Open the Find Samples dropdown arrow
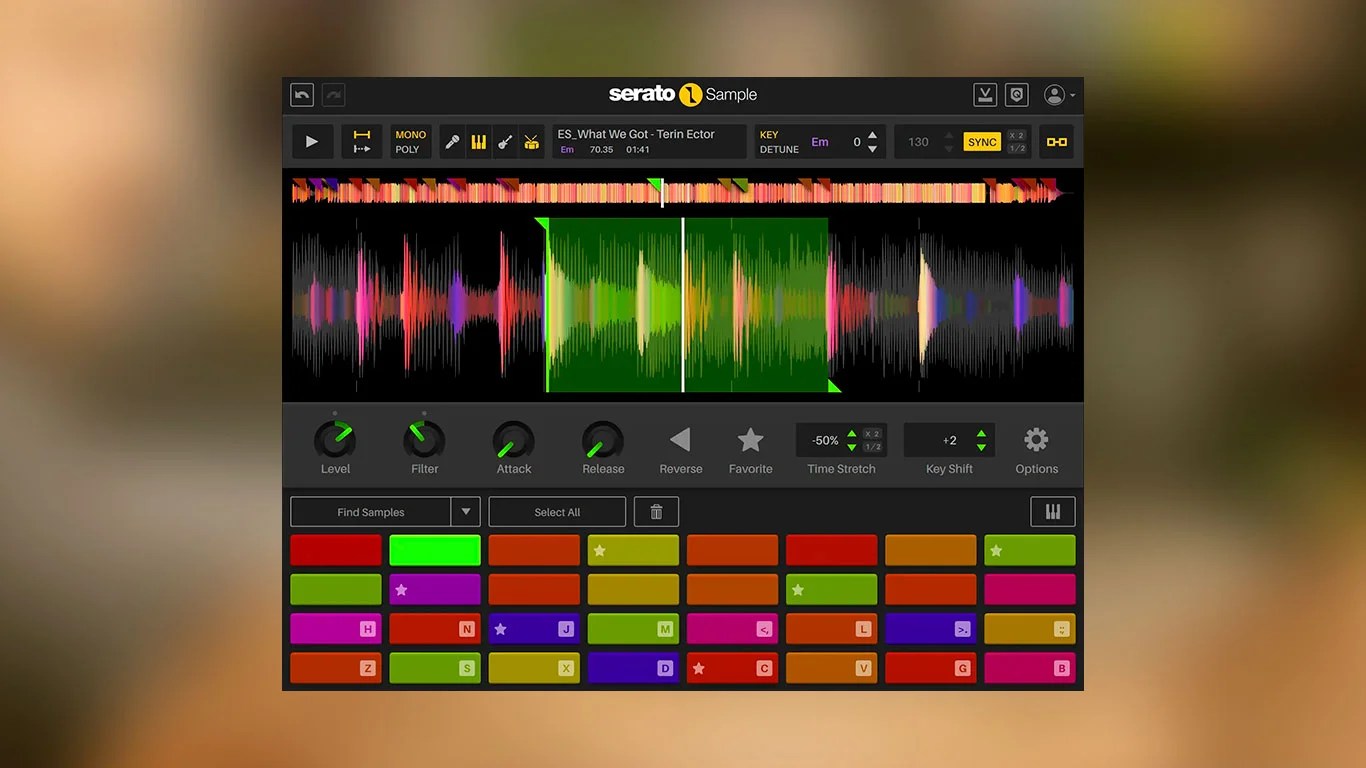This screenshot has width=1366, height=768. click(x=466, y=511)
